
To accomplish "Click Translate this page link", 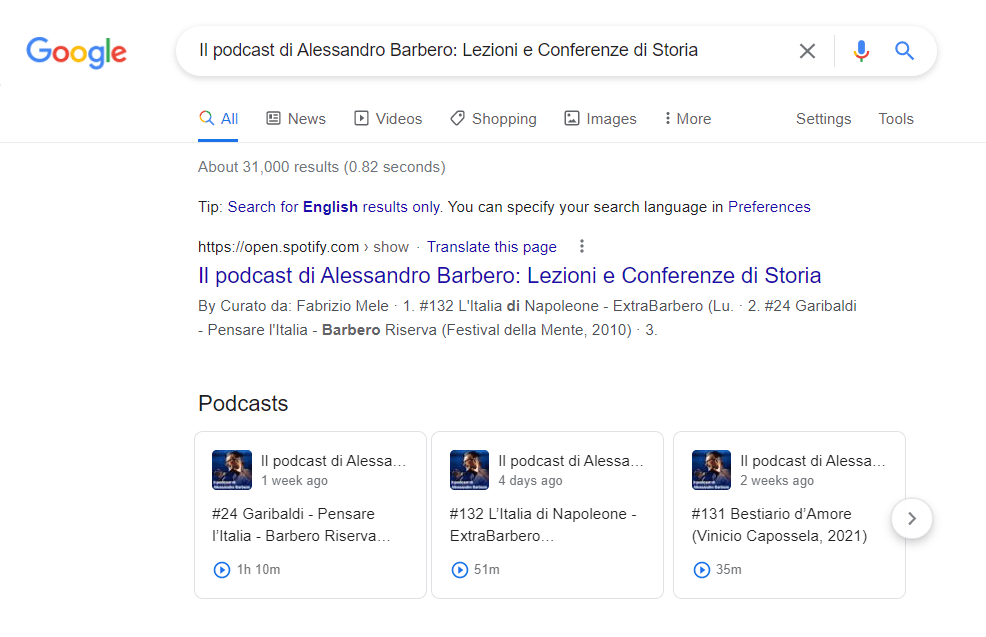I will (x=491, y=247).
